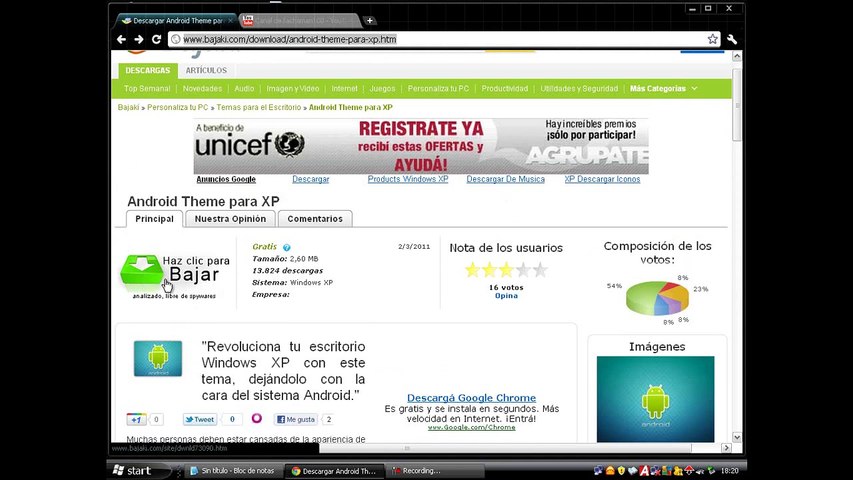Open Personaliza tu PC in the green menu
The width and height of the screenshot is (853, 480).
tap(438, 89)
